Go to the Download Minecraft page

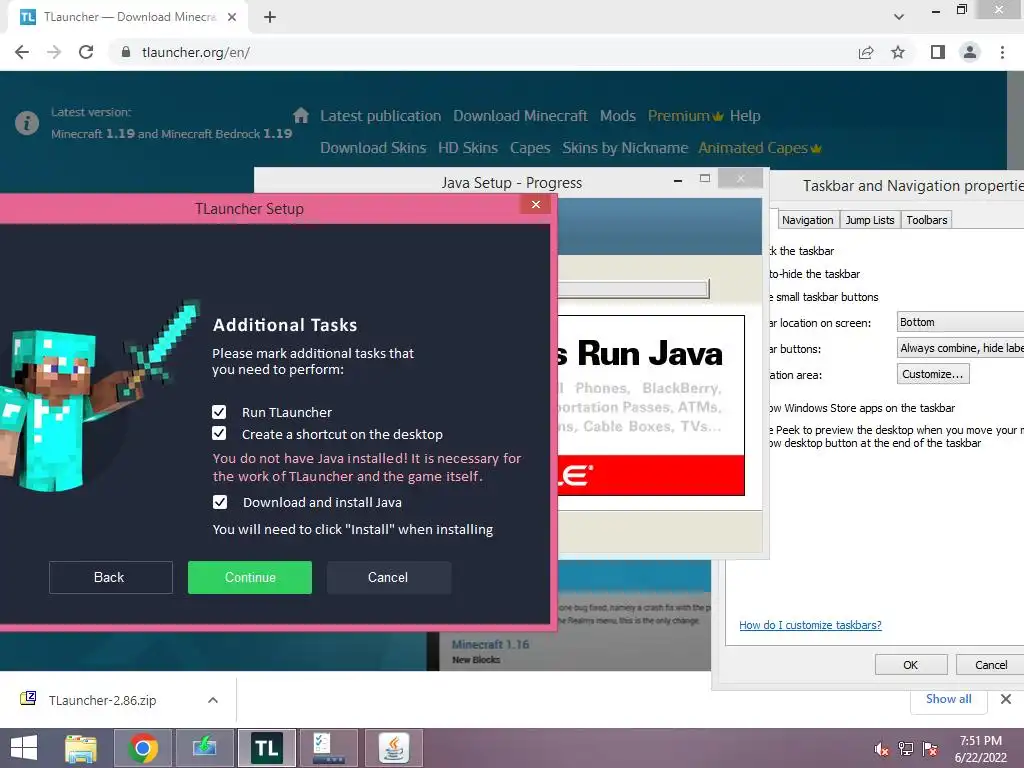[520, 116]
